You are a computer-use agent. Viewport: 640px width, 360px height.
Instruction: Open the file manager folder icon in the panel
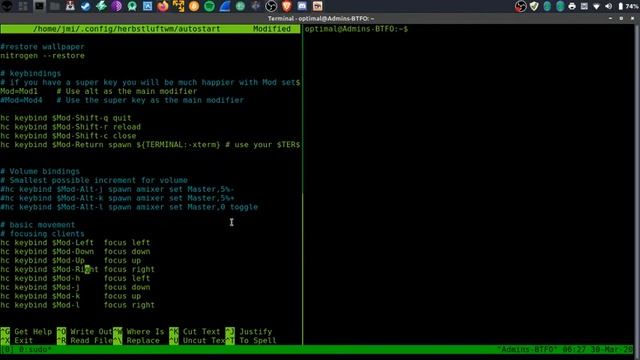coord(55,6)
